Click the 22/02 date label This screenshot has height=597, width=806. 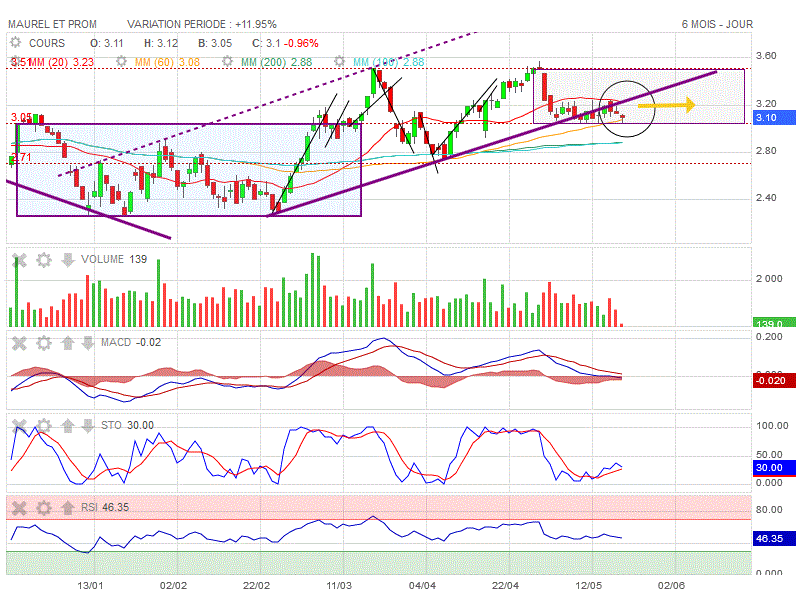[256, 585]
